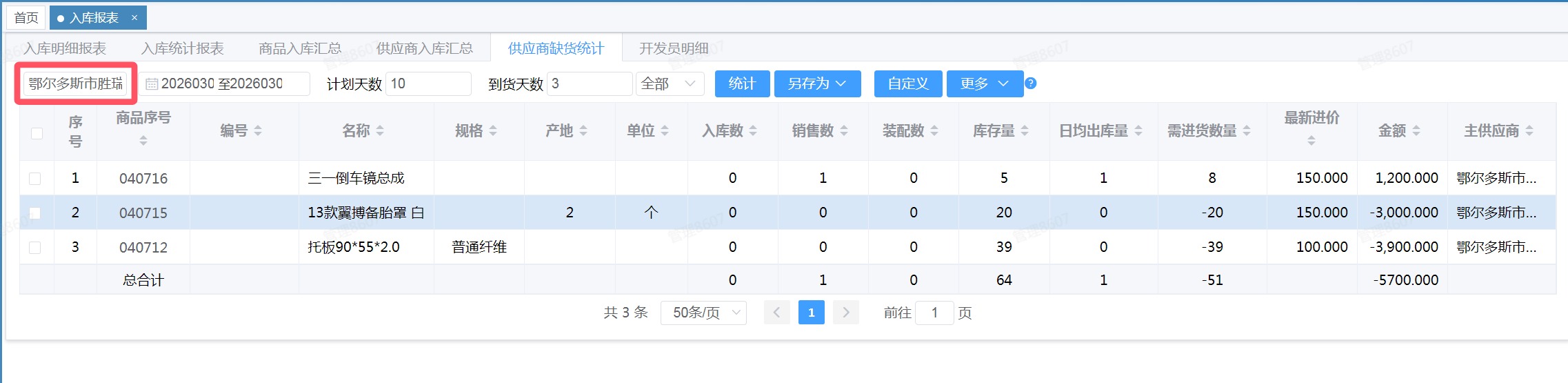1568x383 pixels.
Task: Click the 自定义 button
Action: [x=908, y=84]
